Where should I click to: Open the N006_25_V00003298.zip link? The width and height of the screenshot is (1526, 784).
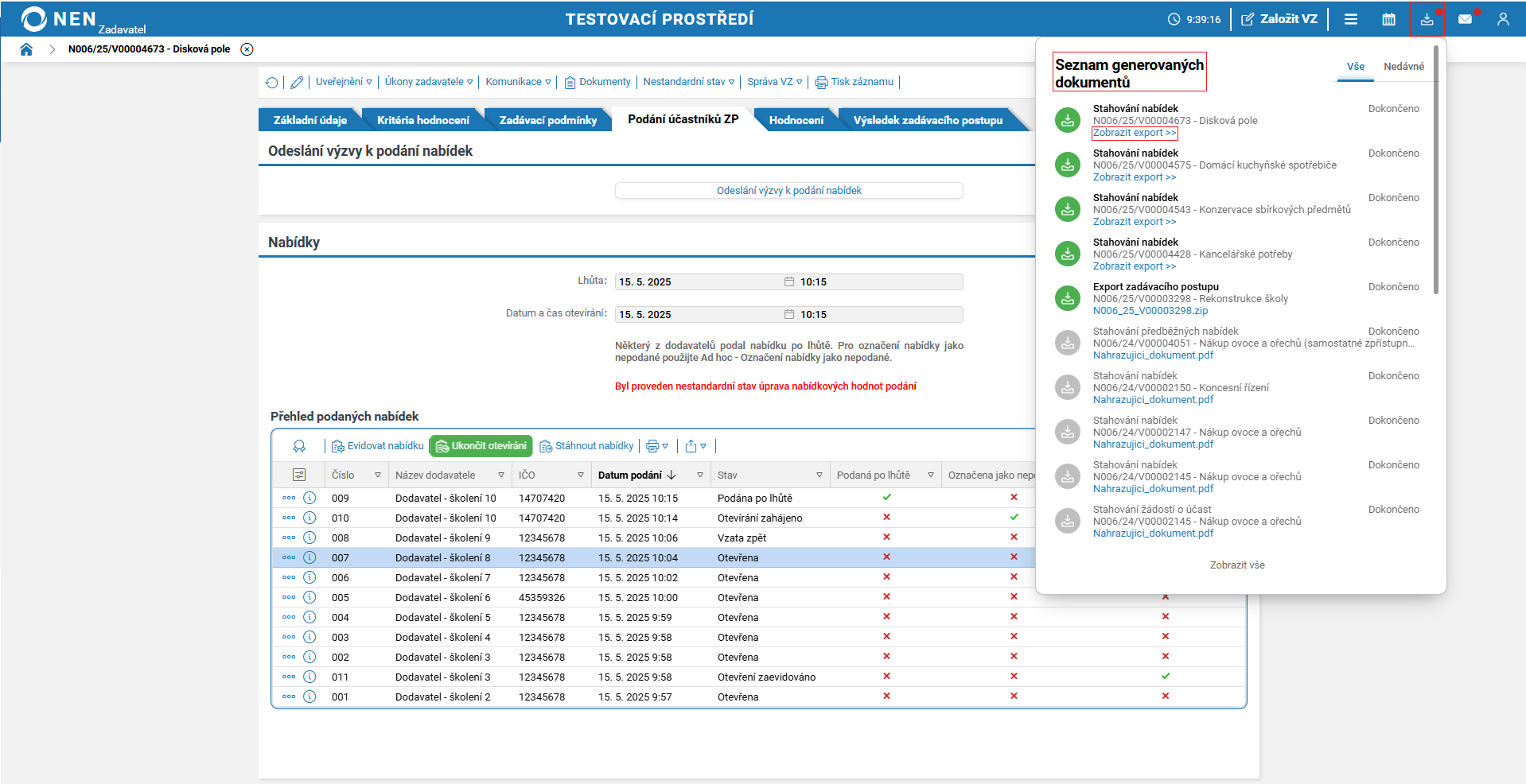click(1150, 311)
